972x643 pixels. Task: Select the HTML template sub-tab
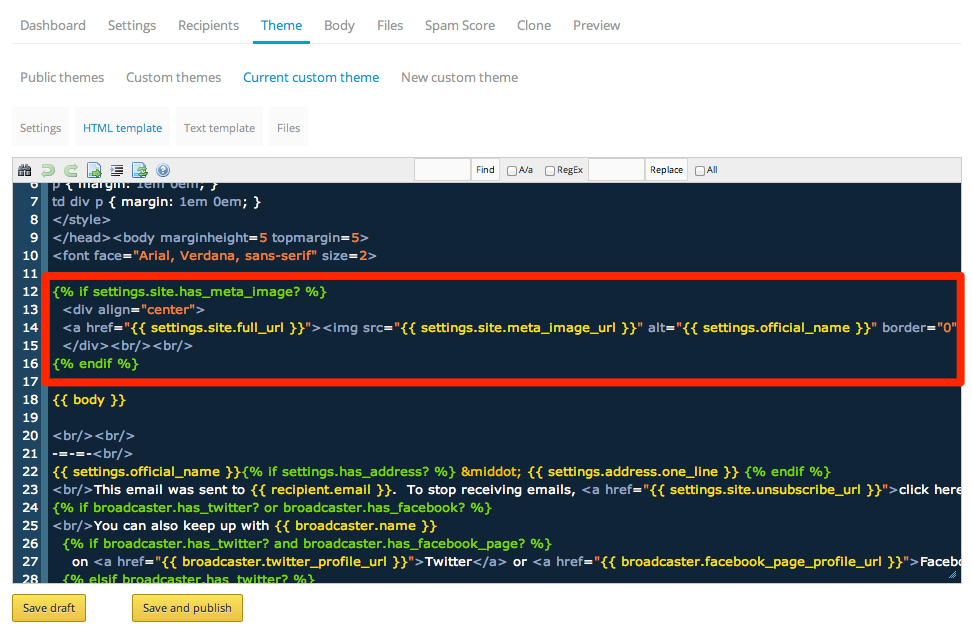[x=123, y=128]
